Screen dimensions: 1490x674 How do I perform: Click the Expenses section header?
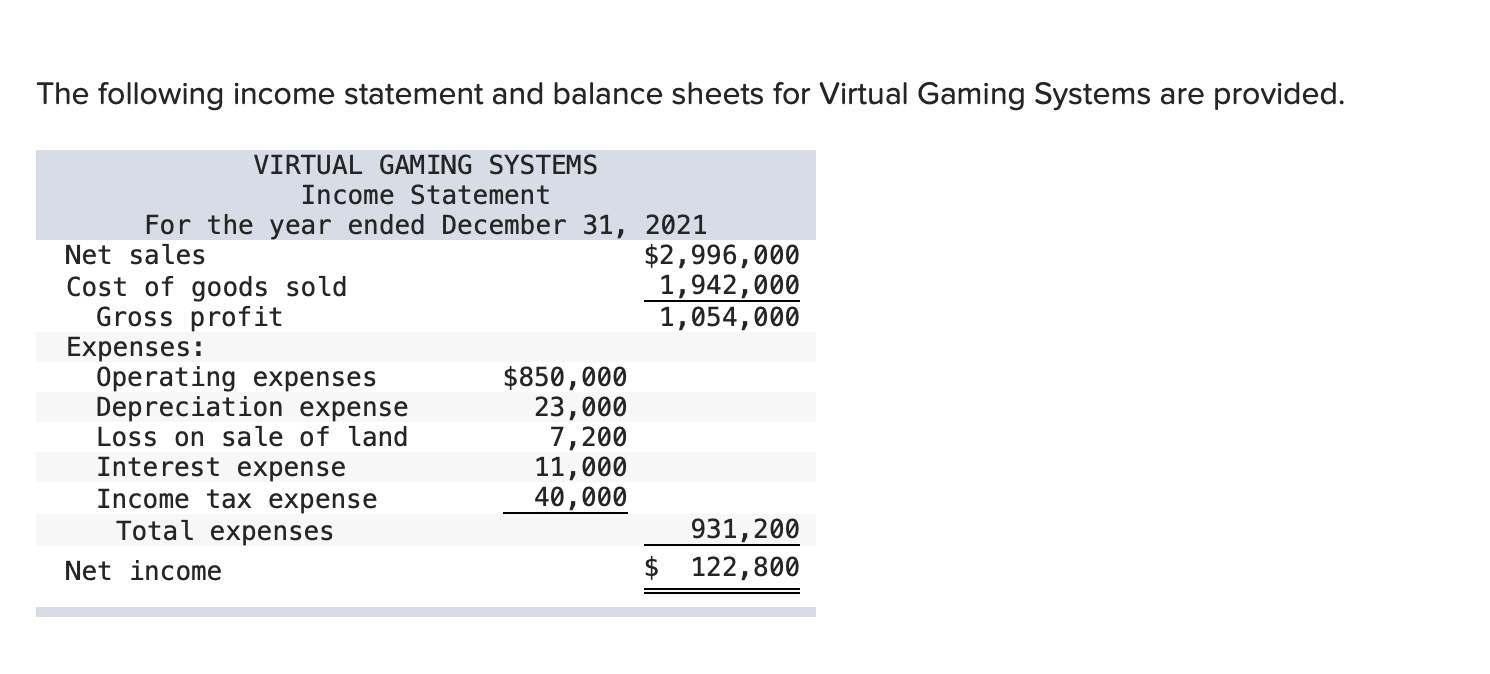coord(116,347)
